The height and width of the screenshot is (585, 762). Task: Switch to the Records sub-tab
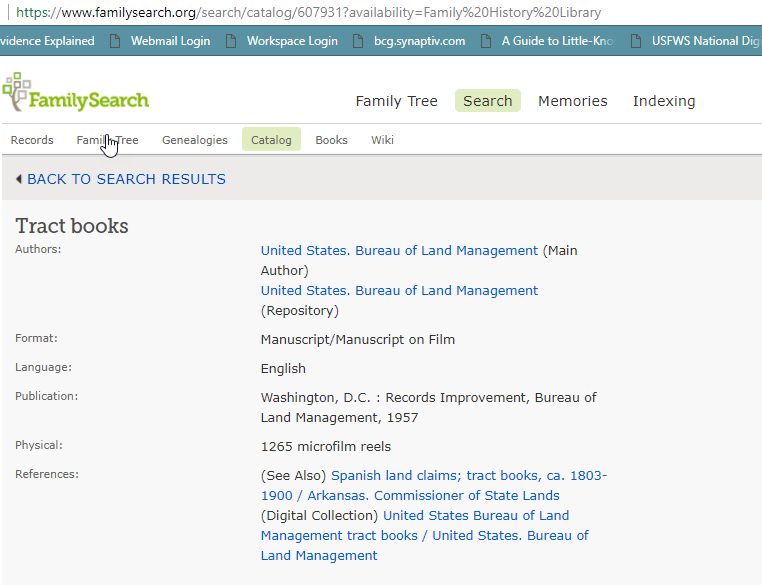click(x=32, y=140)
